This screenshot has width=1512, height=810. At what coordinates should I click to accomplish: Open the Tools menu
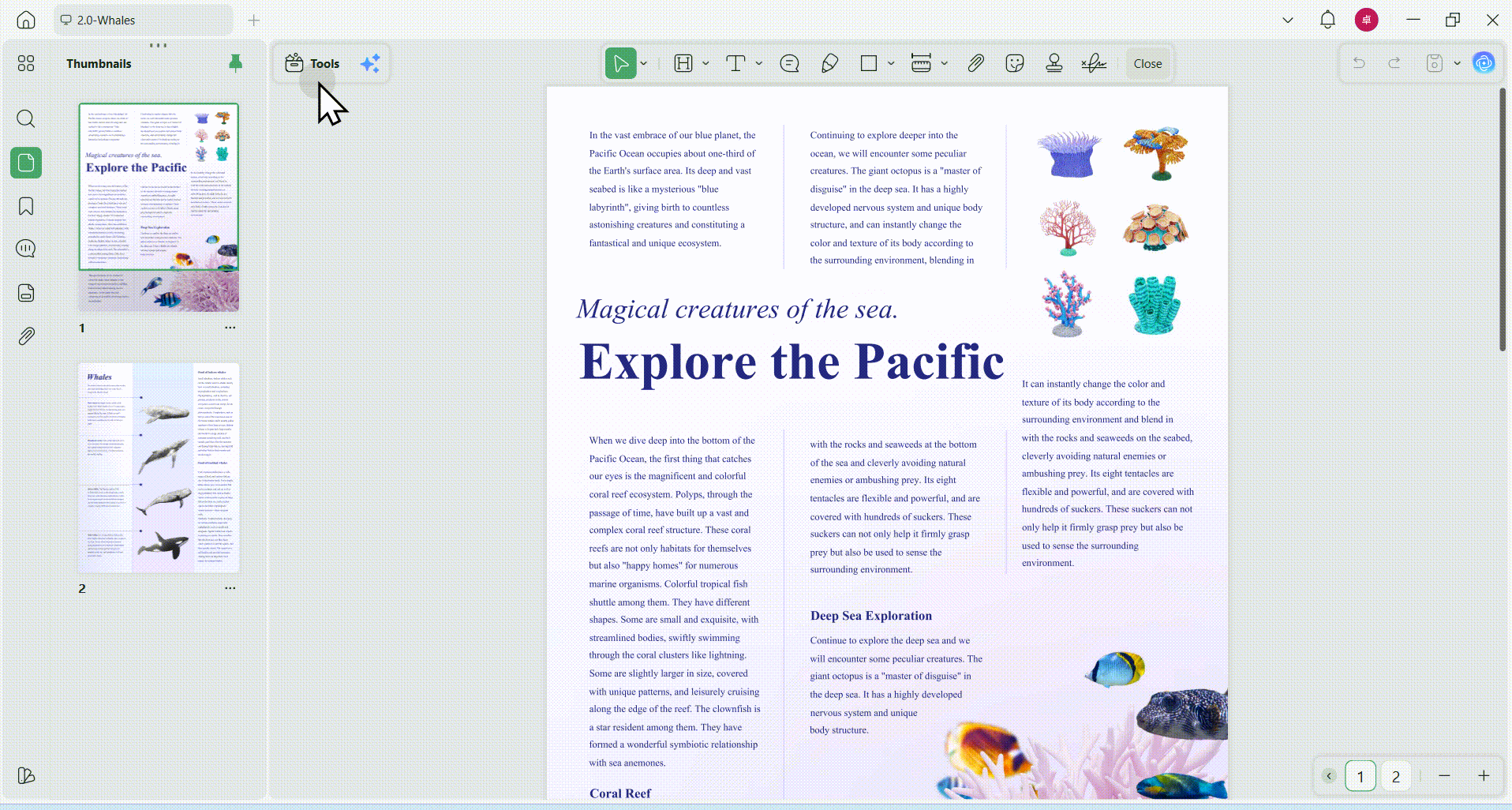pyautogui.click(x=313, y=63)
